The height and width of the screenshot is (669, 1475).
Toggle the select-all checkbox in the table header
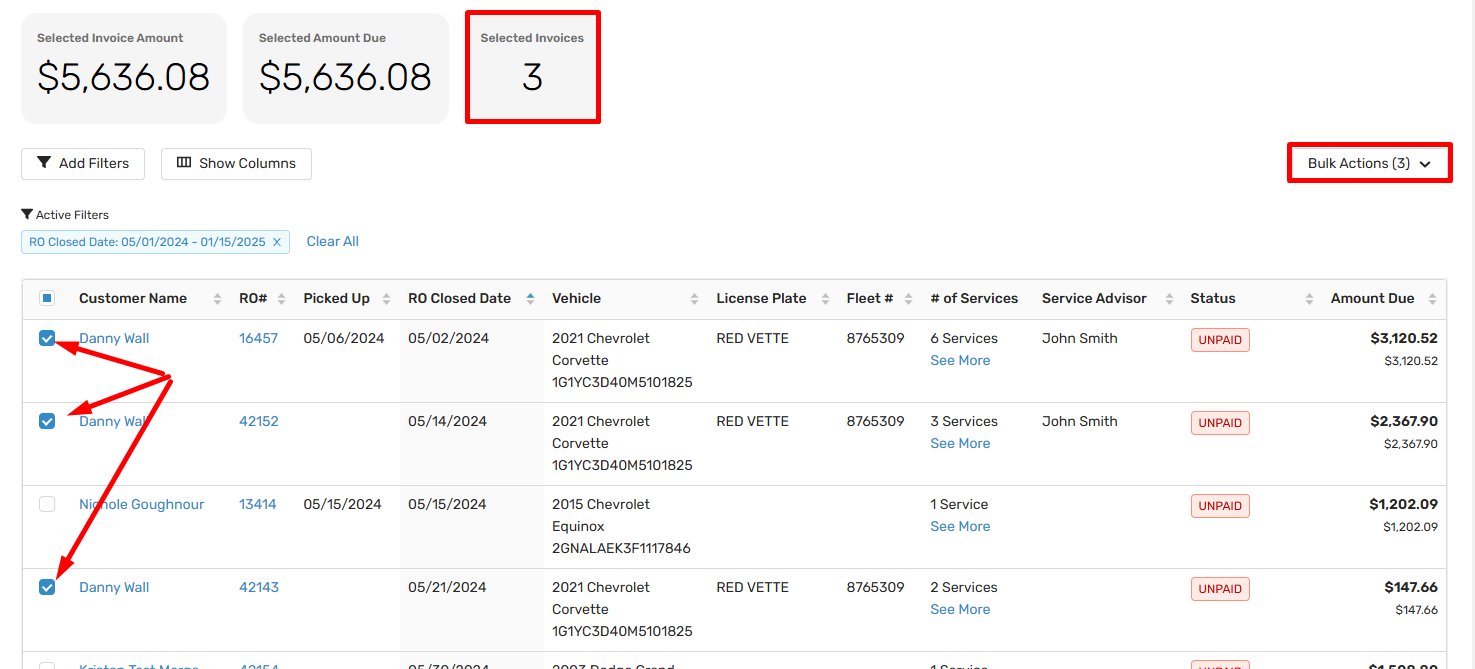pos(47,298)
